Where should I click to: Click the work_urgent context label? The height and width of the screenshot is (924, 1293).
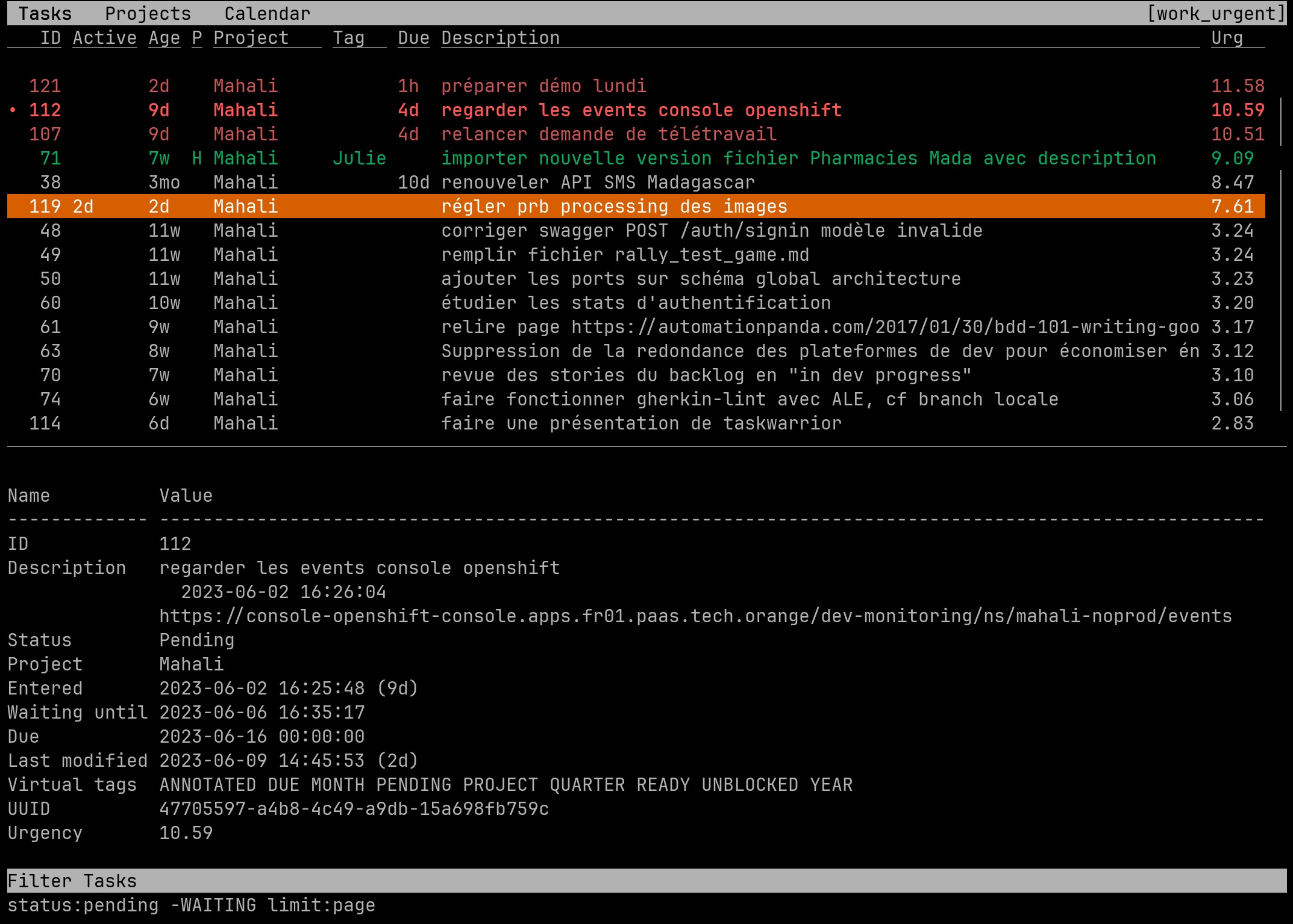1216,13
